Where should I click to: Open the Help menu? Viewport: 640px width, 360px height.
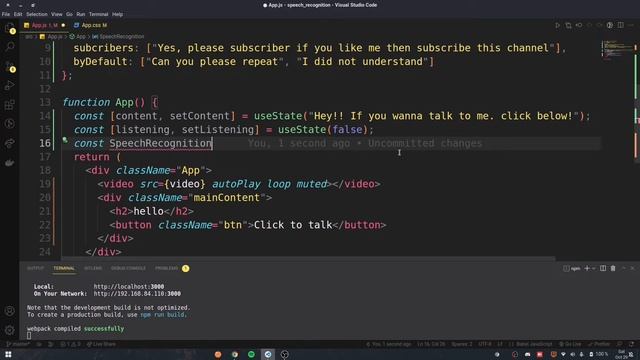pos(117,14)
